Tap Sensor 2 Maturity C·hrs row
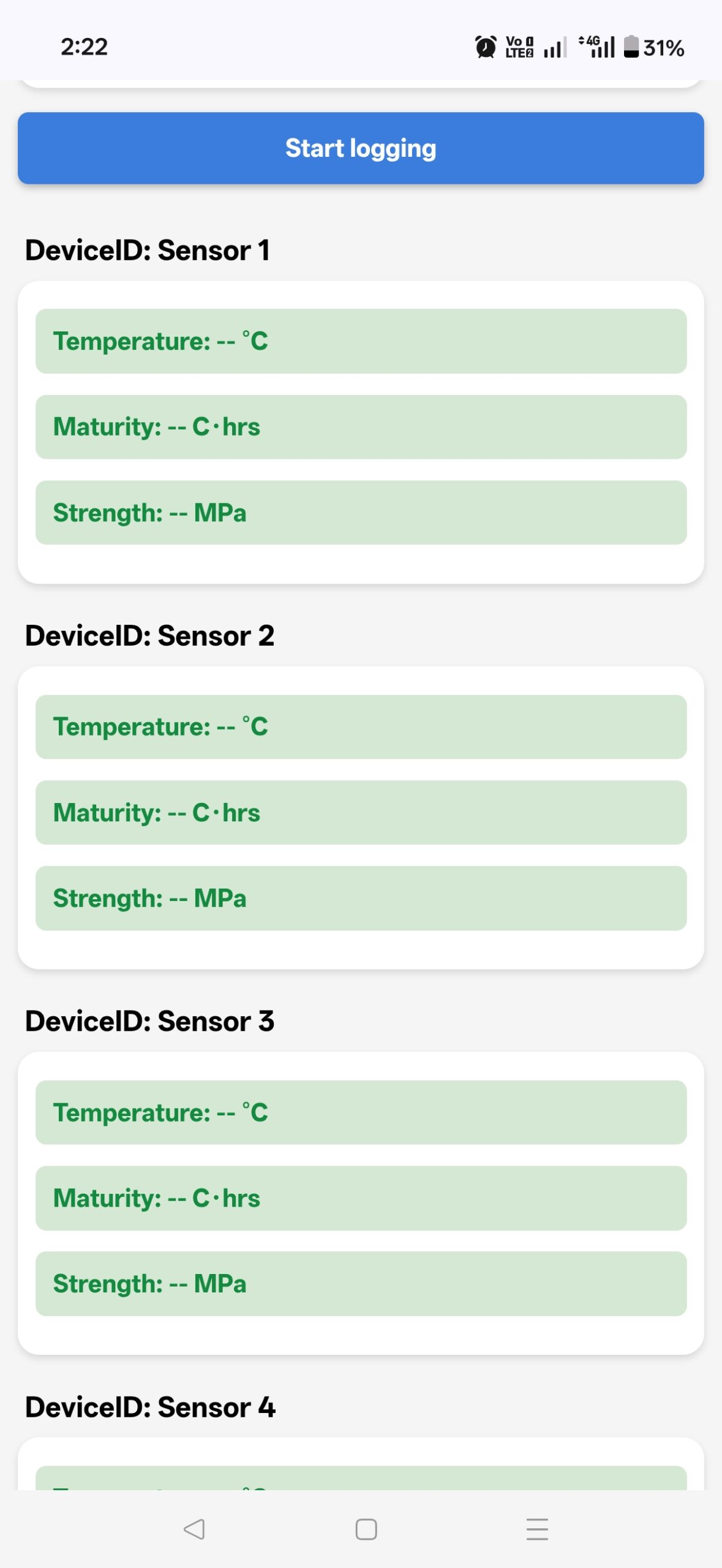This screenshot has height=1568, width=722. coord(361,813)
